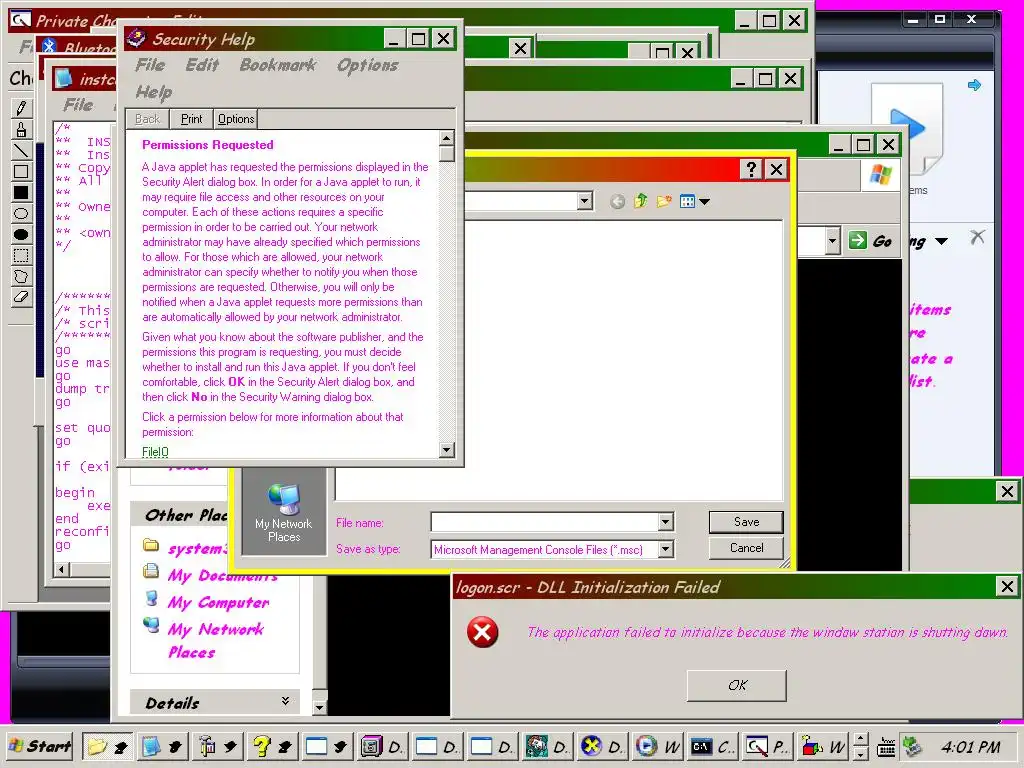1024x768 pixels.
Task: Open the File menu in Security Help
Action: (x=150, y=65)
